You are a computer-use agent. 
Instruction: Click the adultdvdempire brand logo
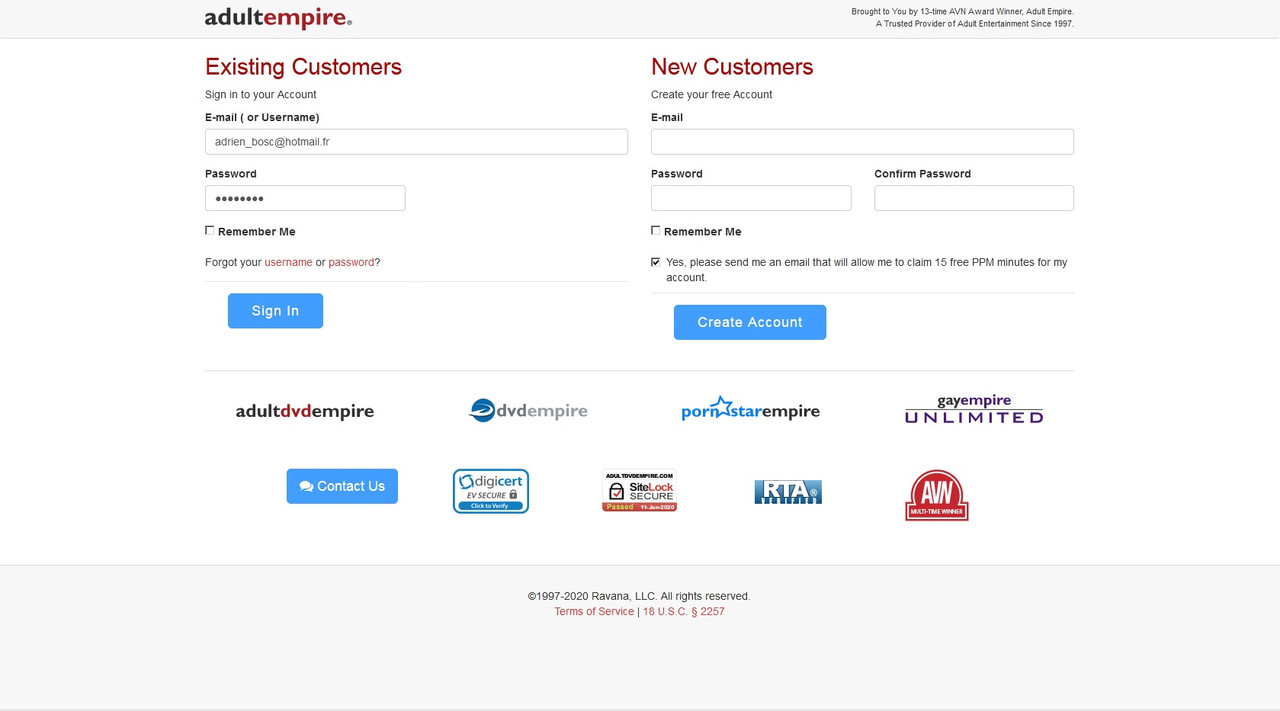[305, 411]
